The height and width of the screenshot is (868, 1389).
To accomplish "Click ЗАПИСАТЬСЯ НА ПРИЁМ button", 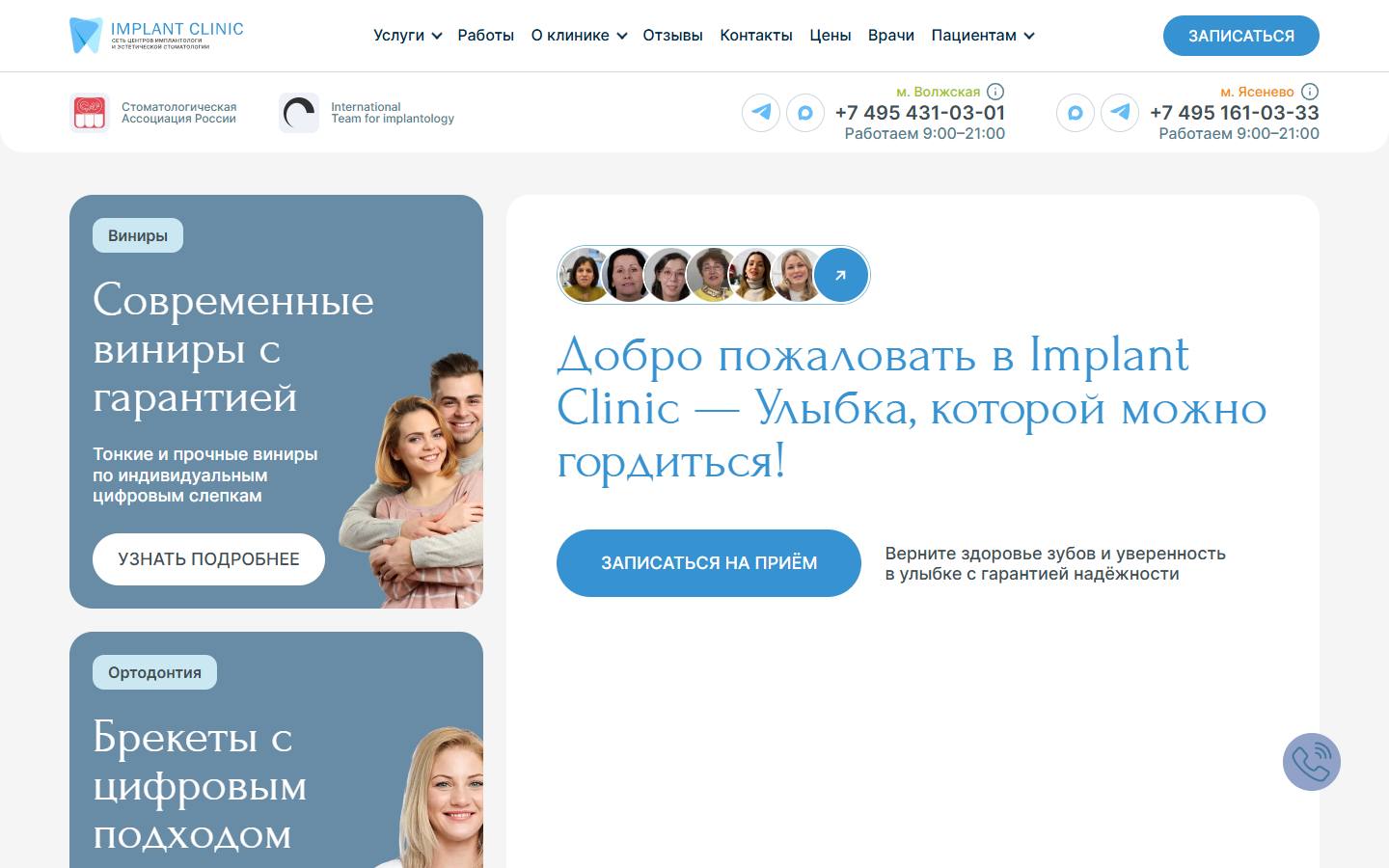I will 709,563.
